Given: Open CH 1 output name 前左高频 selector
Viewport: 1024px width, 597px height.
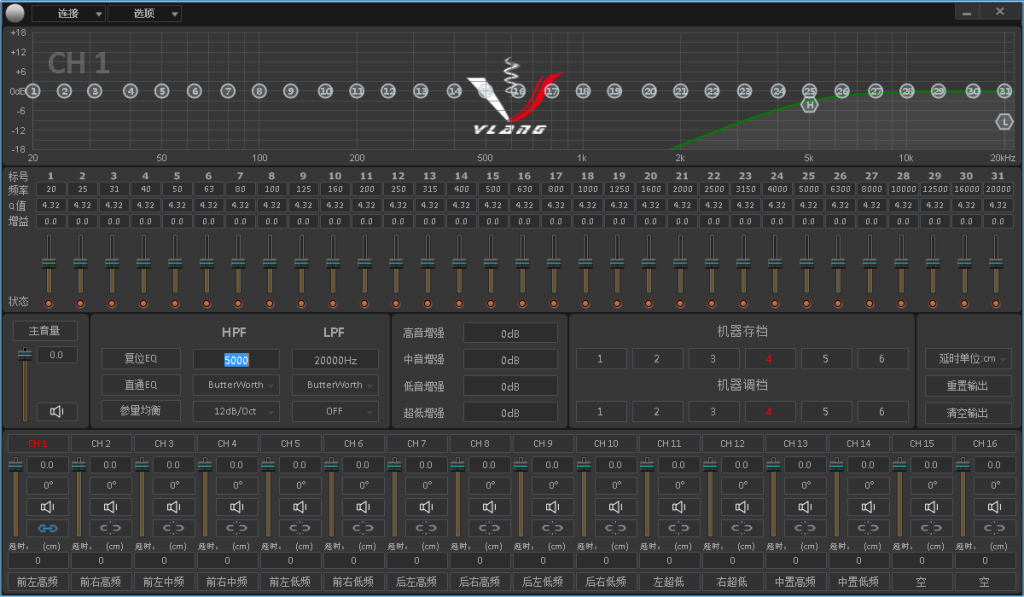Looking at the screenshot, I should pos(37,581).
